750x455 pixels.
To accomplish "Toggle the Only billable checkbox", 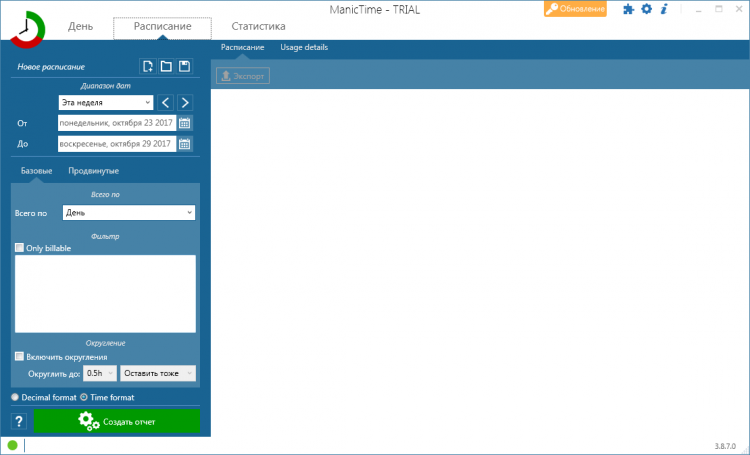I will click(x=19, y=247).
